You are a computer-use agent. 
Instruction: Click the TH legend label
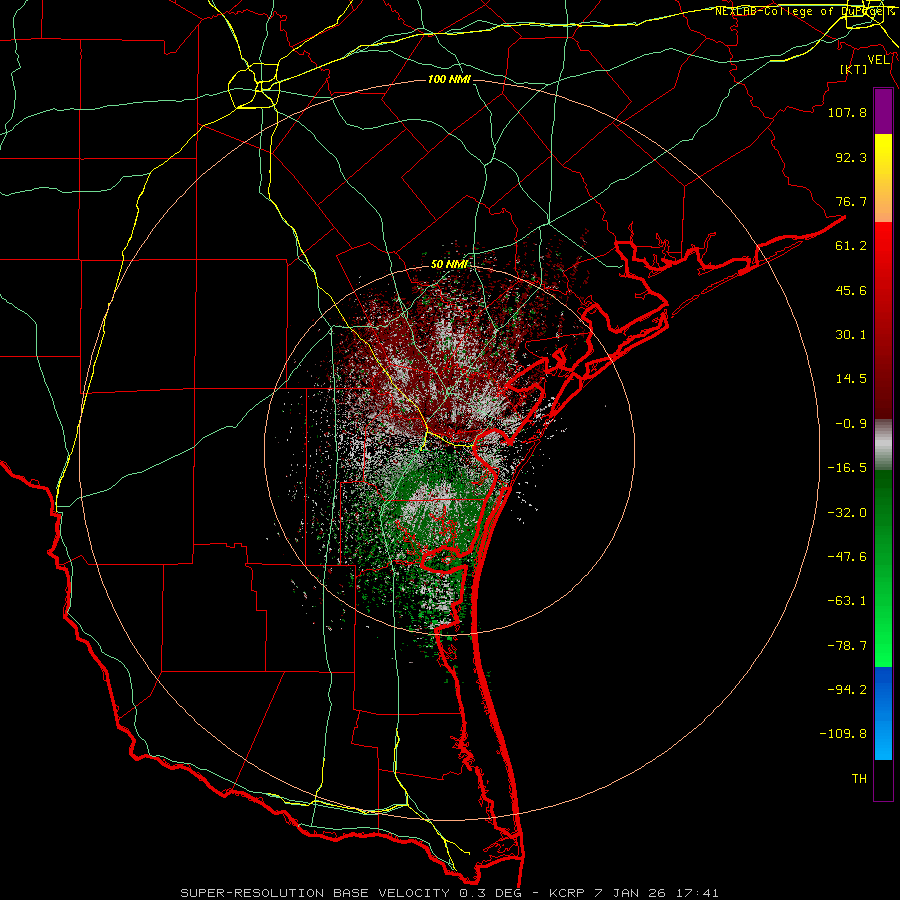[x=859, y=779]
